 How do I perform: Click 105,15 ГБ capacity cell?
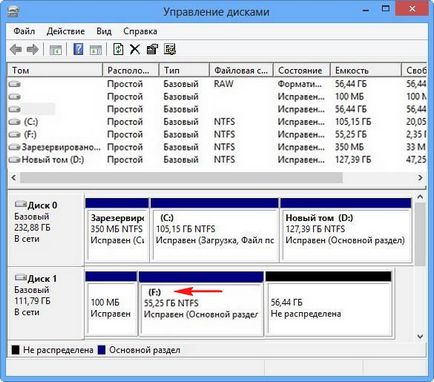[353, 122]
